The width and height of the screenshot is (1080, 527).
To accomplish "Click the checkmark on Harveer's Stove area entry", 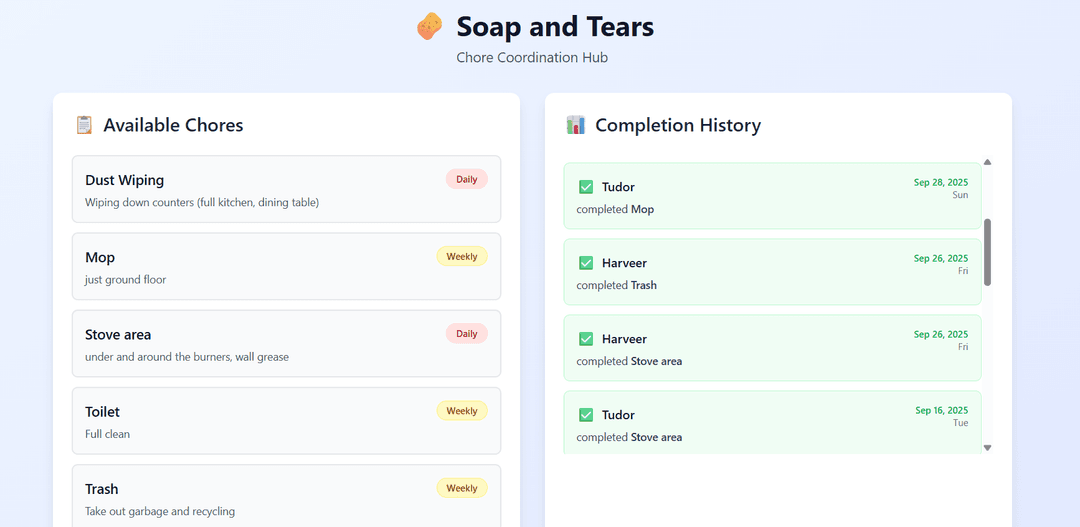I will (586, 339).
